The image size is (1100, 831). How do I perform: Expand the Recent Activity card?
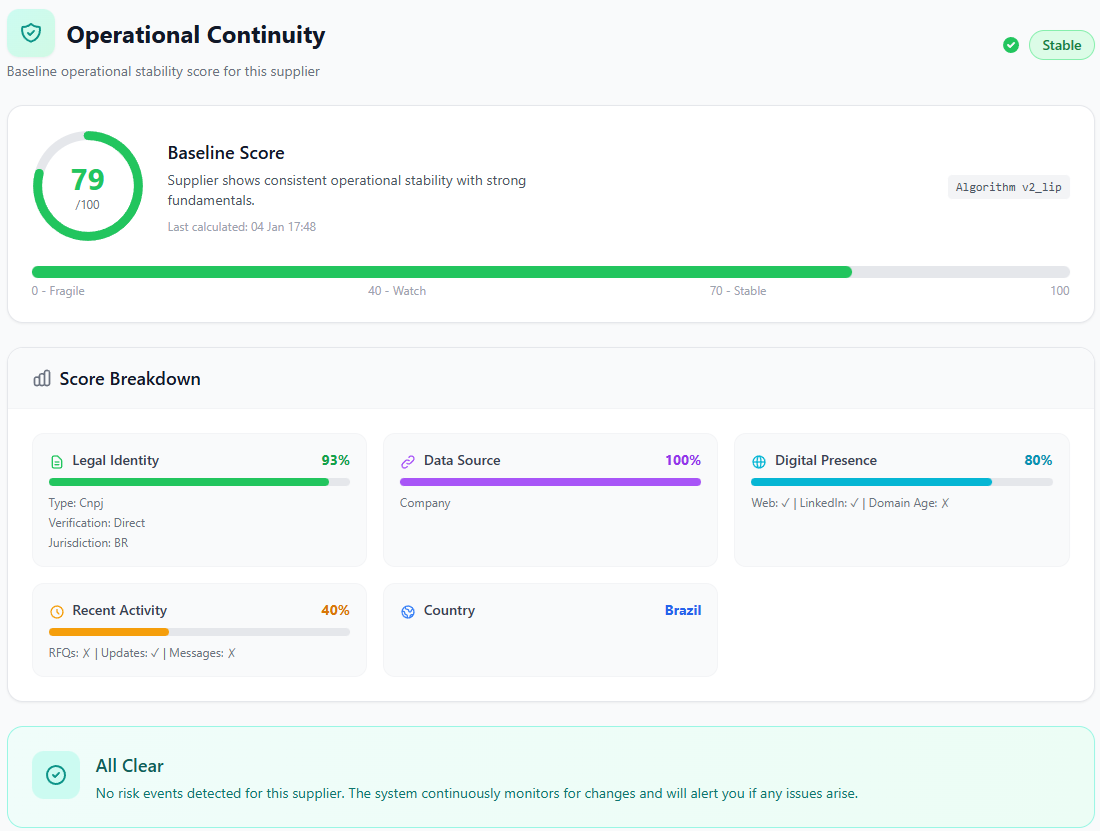tap(198, 630)
